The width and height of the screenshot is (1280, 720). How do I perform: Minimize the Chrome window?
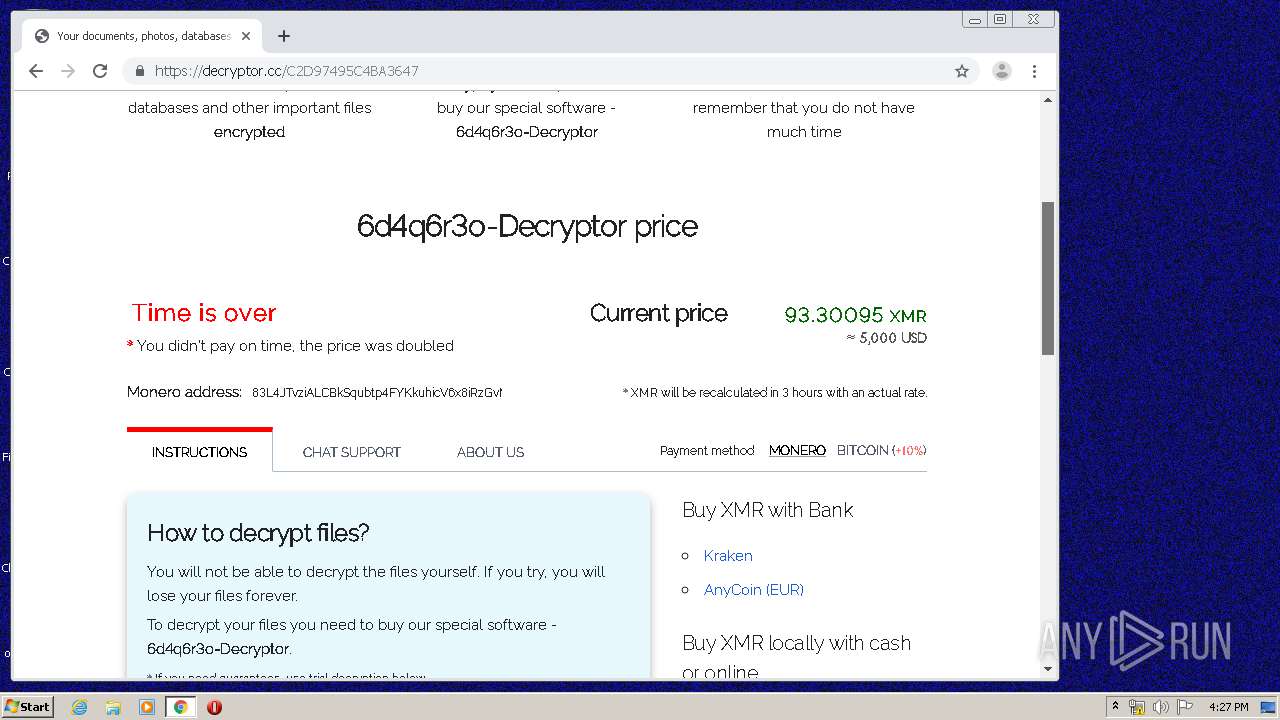(x=975, y=19)
